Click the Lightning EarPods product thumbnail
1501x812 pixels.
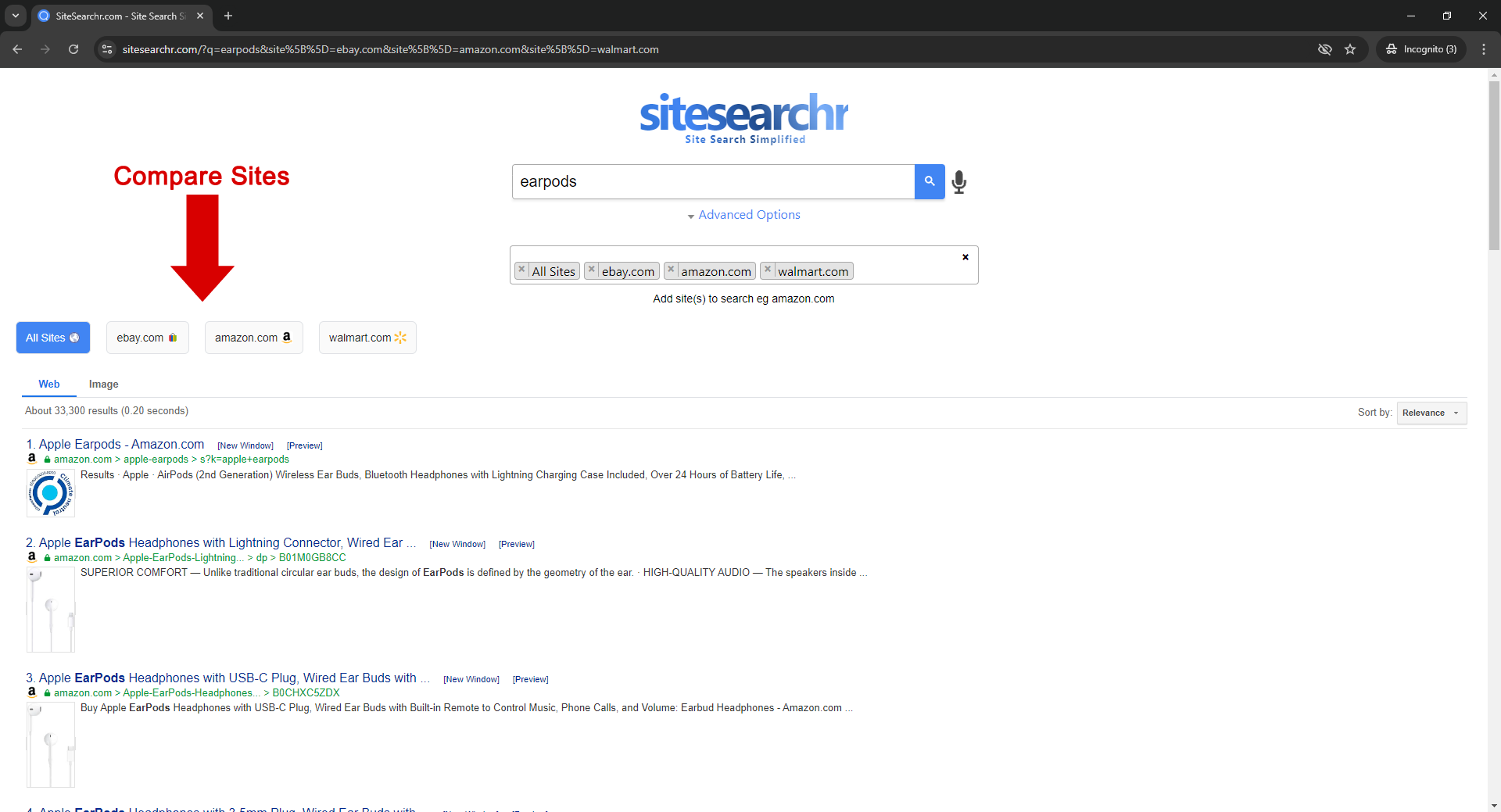51,610
